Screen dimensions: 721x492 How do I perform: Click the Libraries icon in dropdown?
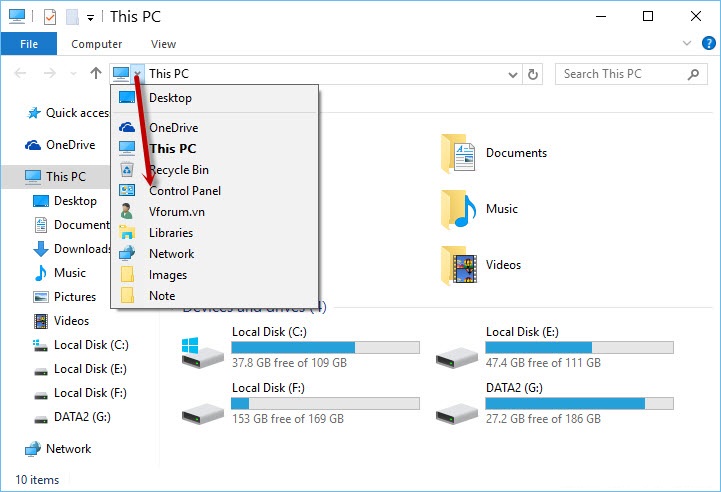pos(127,232)
